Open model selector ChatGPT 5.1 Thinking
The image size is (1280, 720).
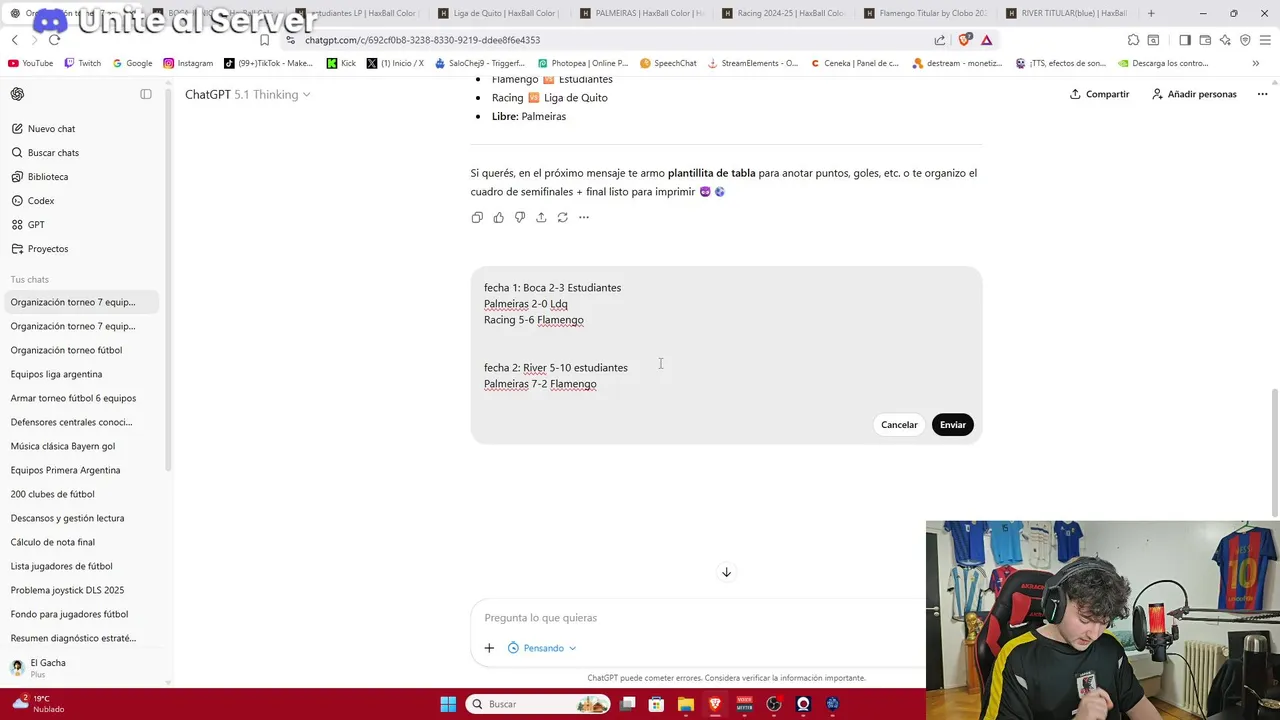point(247,94)
